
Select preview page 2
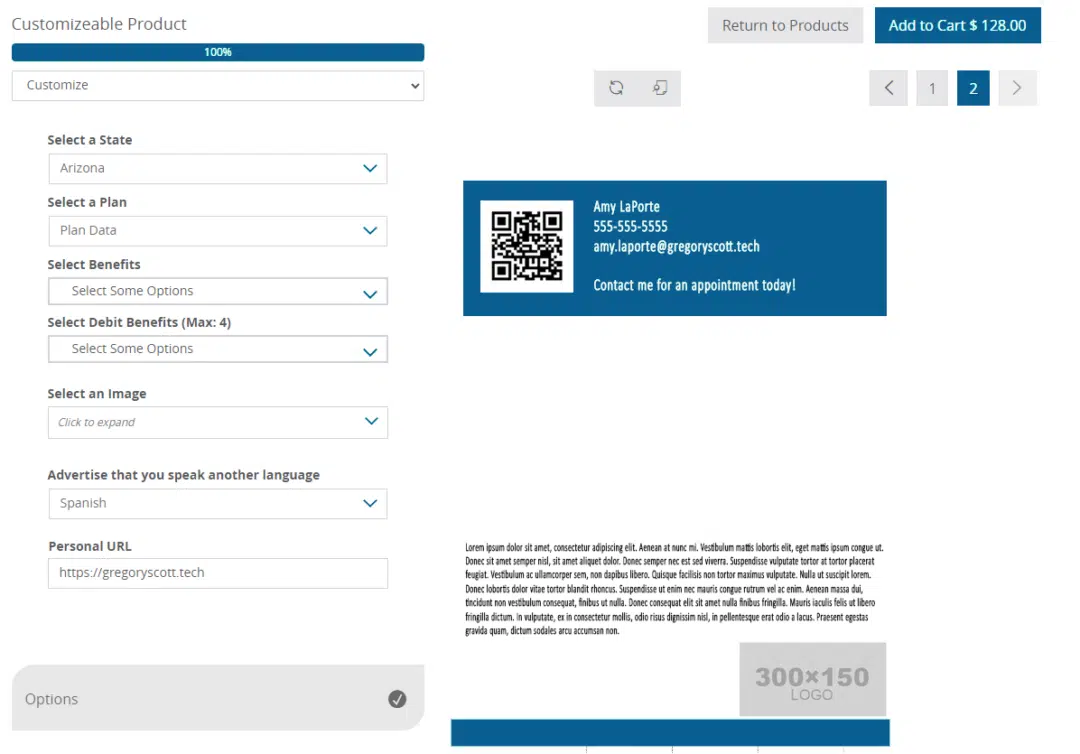pos(973,88)
